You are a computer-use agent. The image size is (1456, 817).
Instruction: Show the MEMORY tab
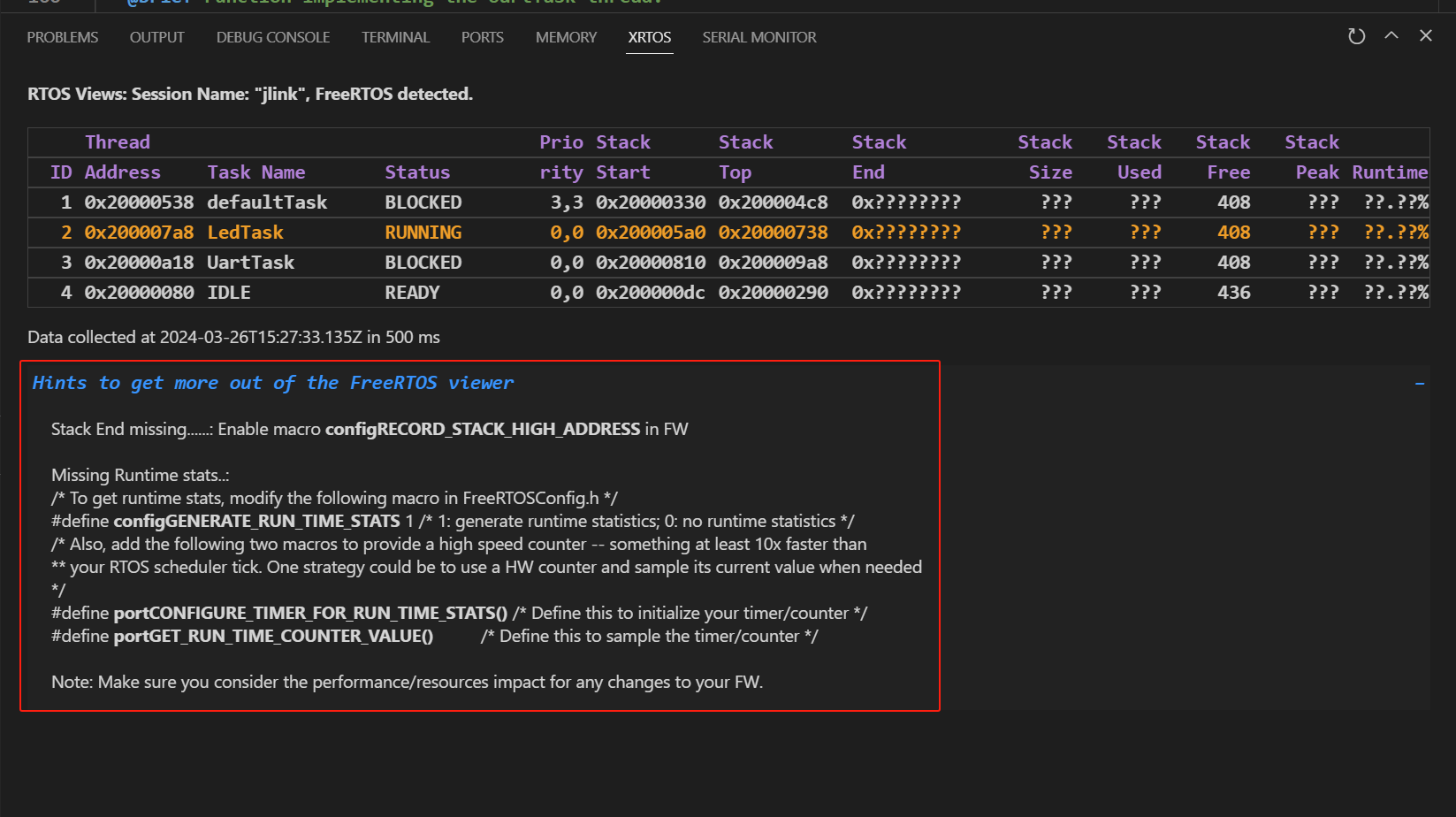(x=566, y=37)
